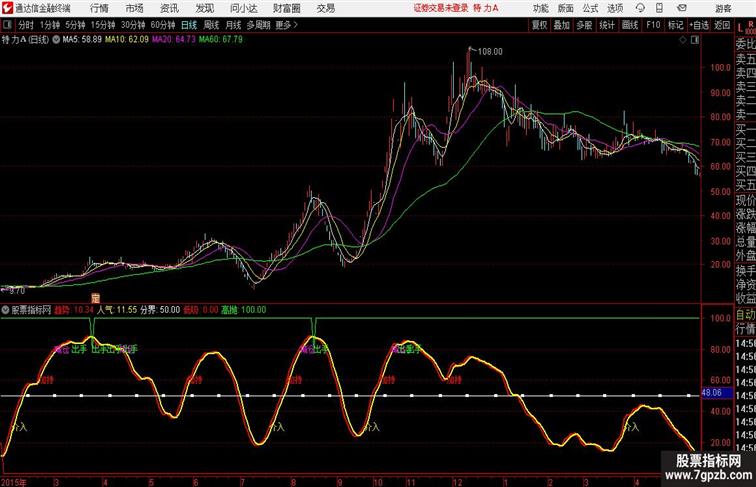The width and height of the screenshot is (756, 487).
Task: Open the mobile phone icon in title bar
Action: [x=659, y=8]
